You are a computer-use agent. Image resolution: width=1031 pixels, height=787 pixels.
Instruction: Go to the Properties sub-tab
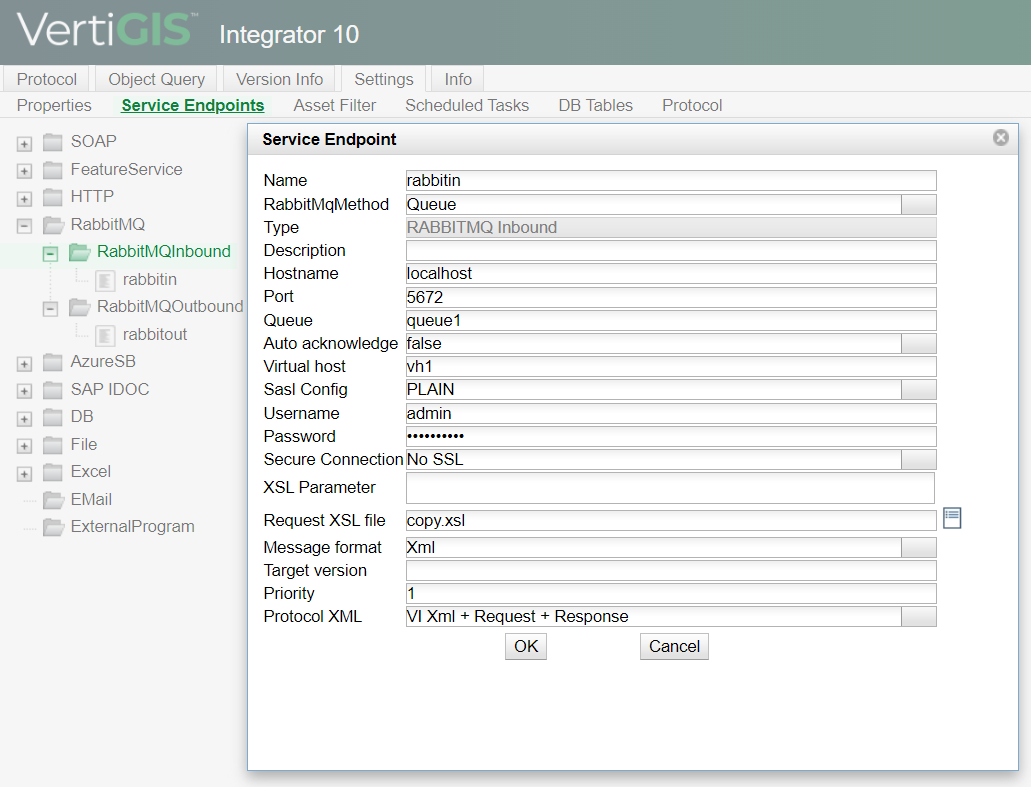pyautogui.click(x=54, y=105)
